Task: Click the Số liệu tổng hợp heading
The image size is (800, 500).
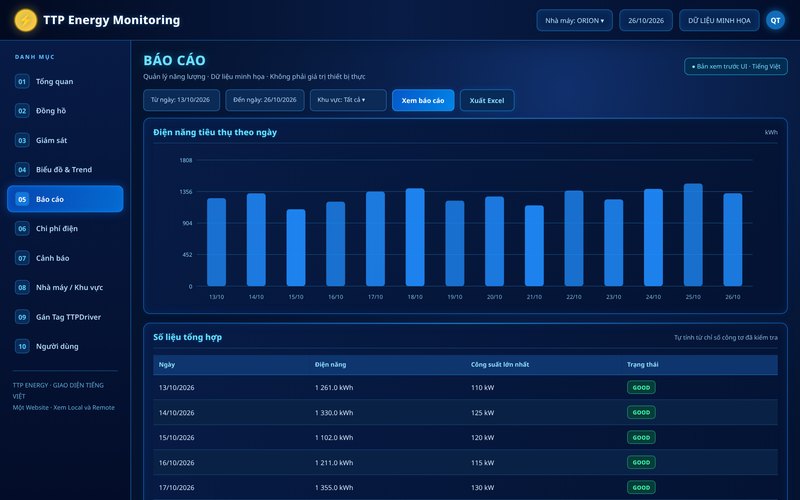Action: tap(187, 337)
